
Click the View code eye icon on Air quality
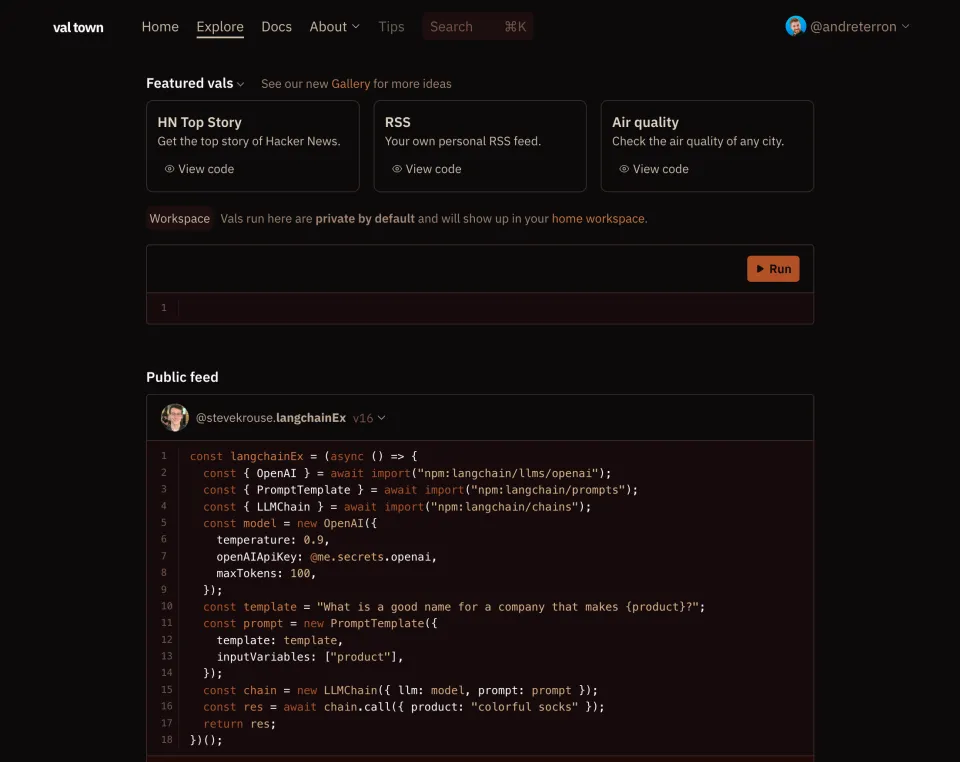click(x=624, y=169)
